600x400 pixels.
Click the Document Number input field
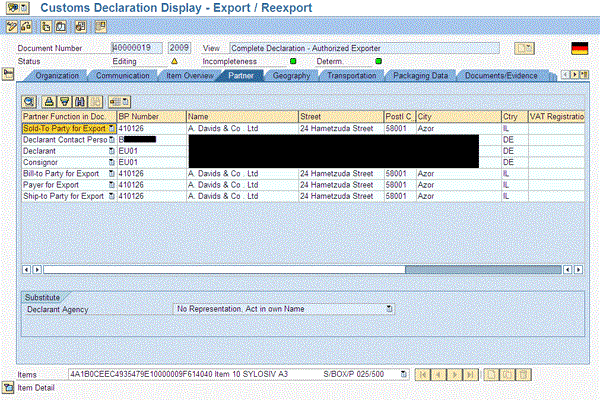point(137,47)
